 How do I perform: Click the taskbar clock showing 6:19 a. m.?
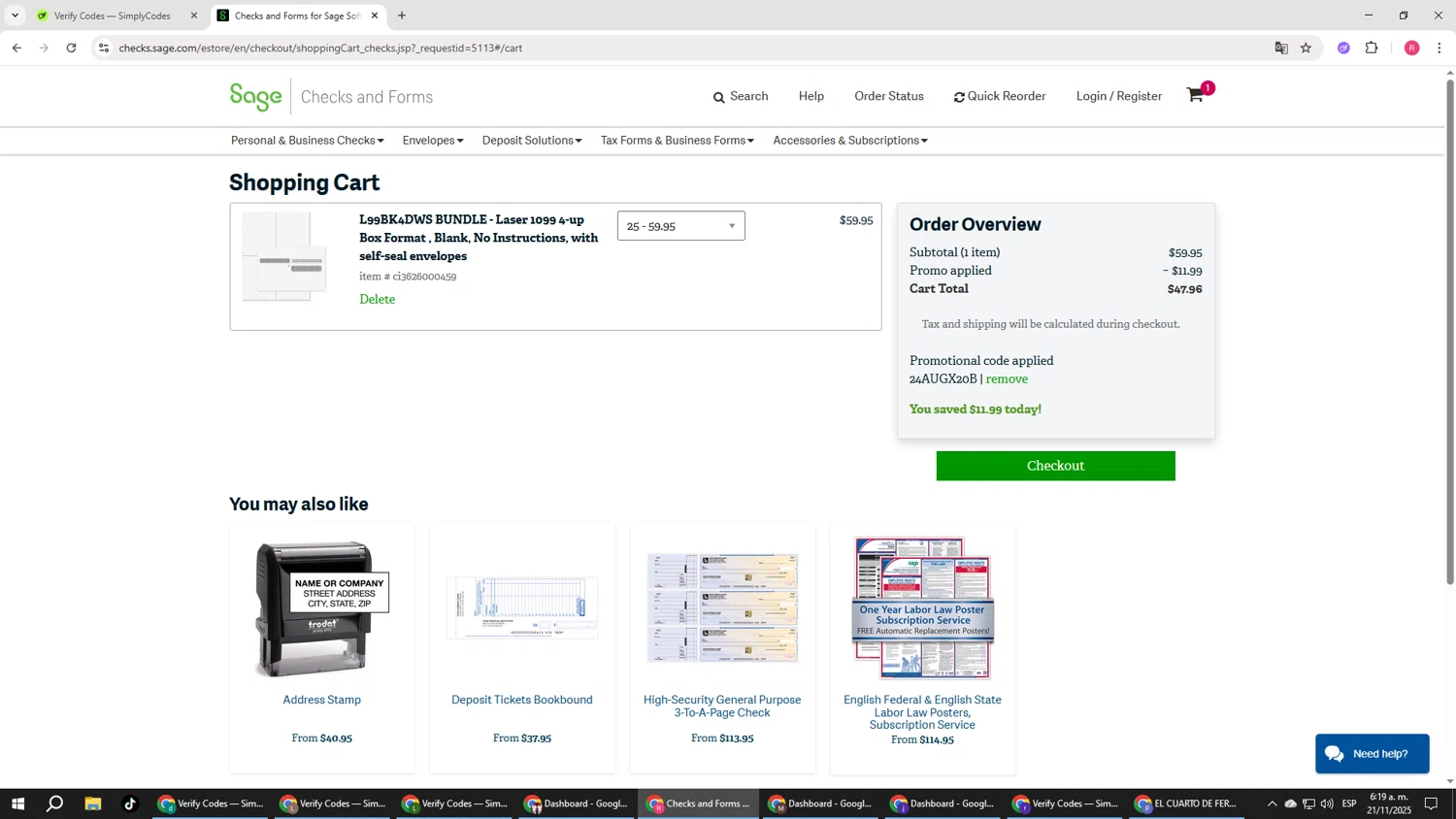[x=1389, y=803]
